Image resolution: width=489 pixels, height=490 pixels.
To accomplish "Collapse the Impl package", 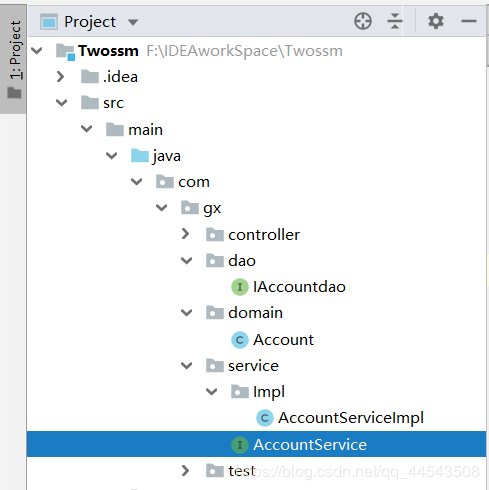I will pyautogui.click(x=212, y=392).
